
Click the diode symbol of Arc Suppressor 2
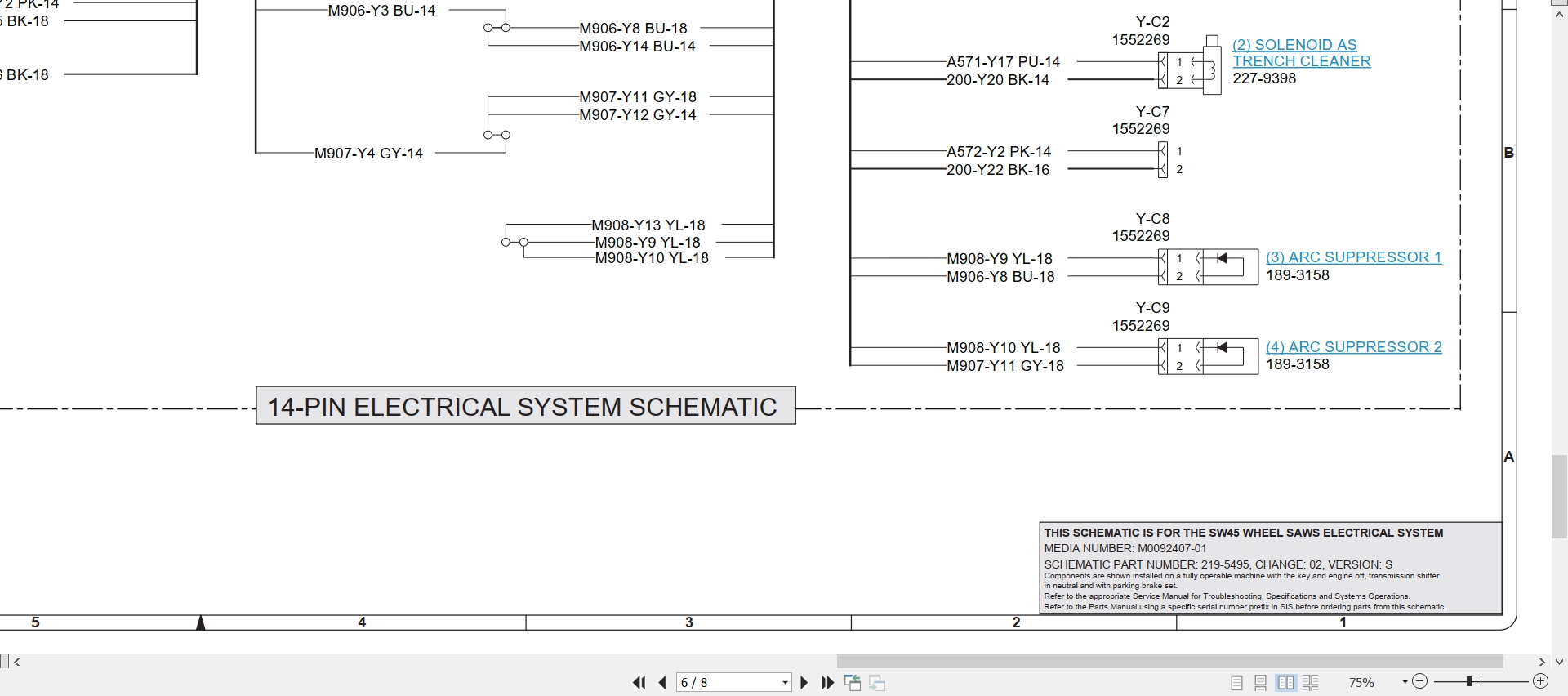(1222, 347)
